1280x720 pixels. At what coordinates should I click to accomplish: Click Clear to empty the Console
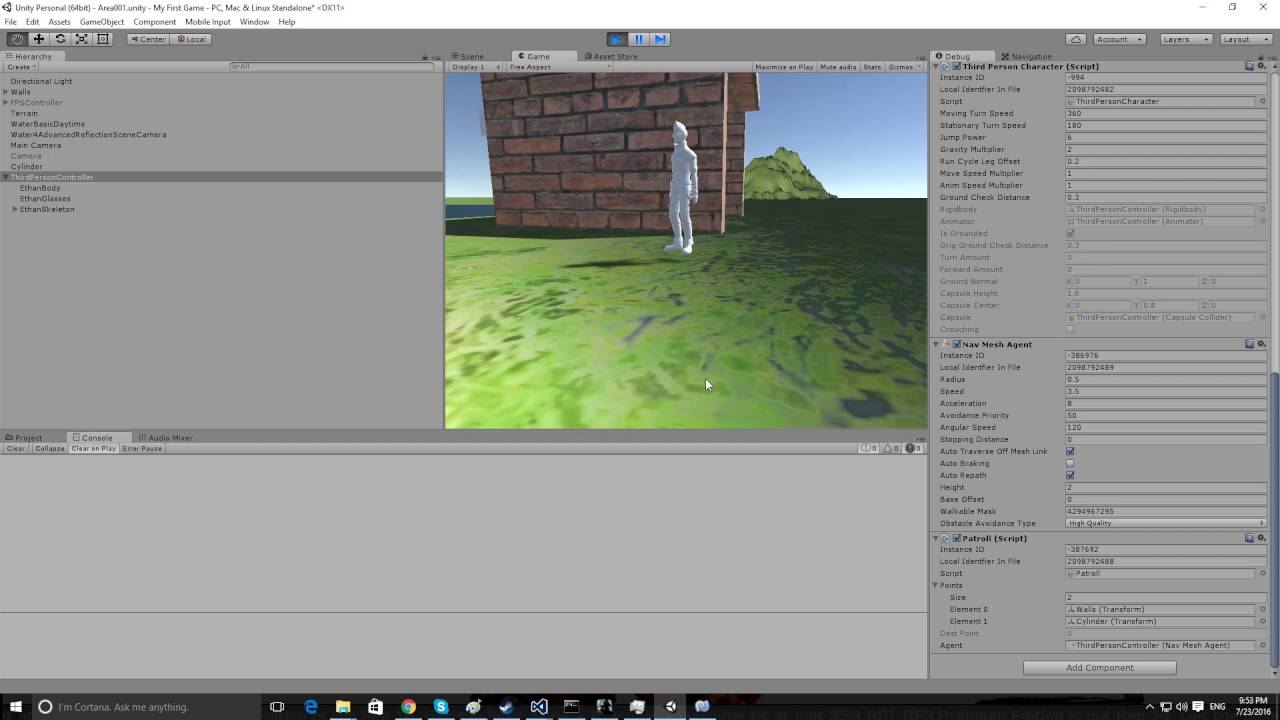click(14, 448)
